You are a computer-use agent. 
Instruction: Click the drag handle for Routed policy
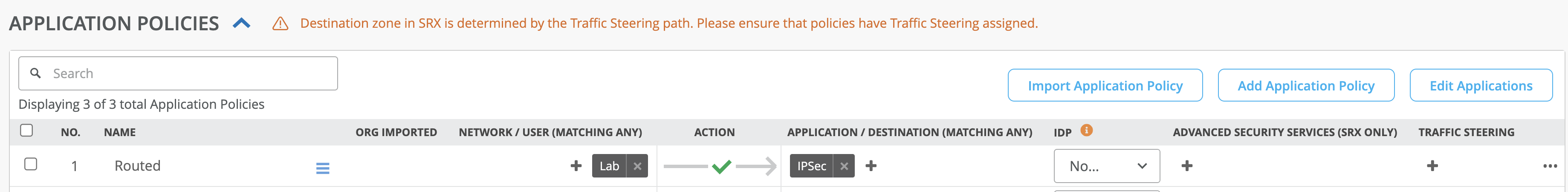(x=323, y=168)
